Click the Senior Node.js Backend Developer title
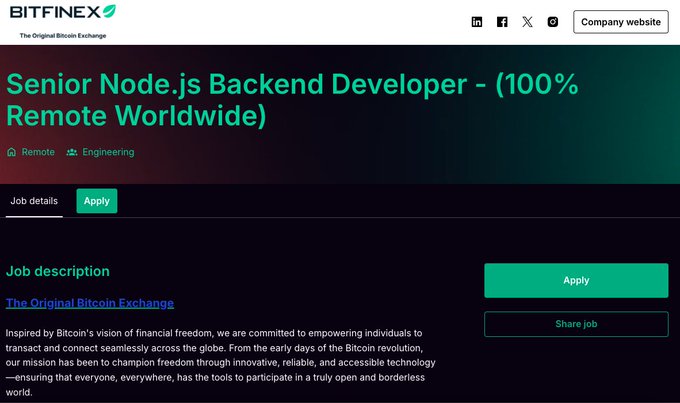 (292, 100)
